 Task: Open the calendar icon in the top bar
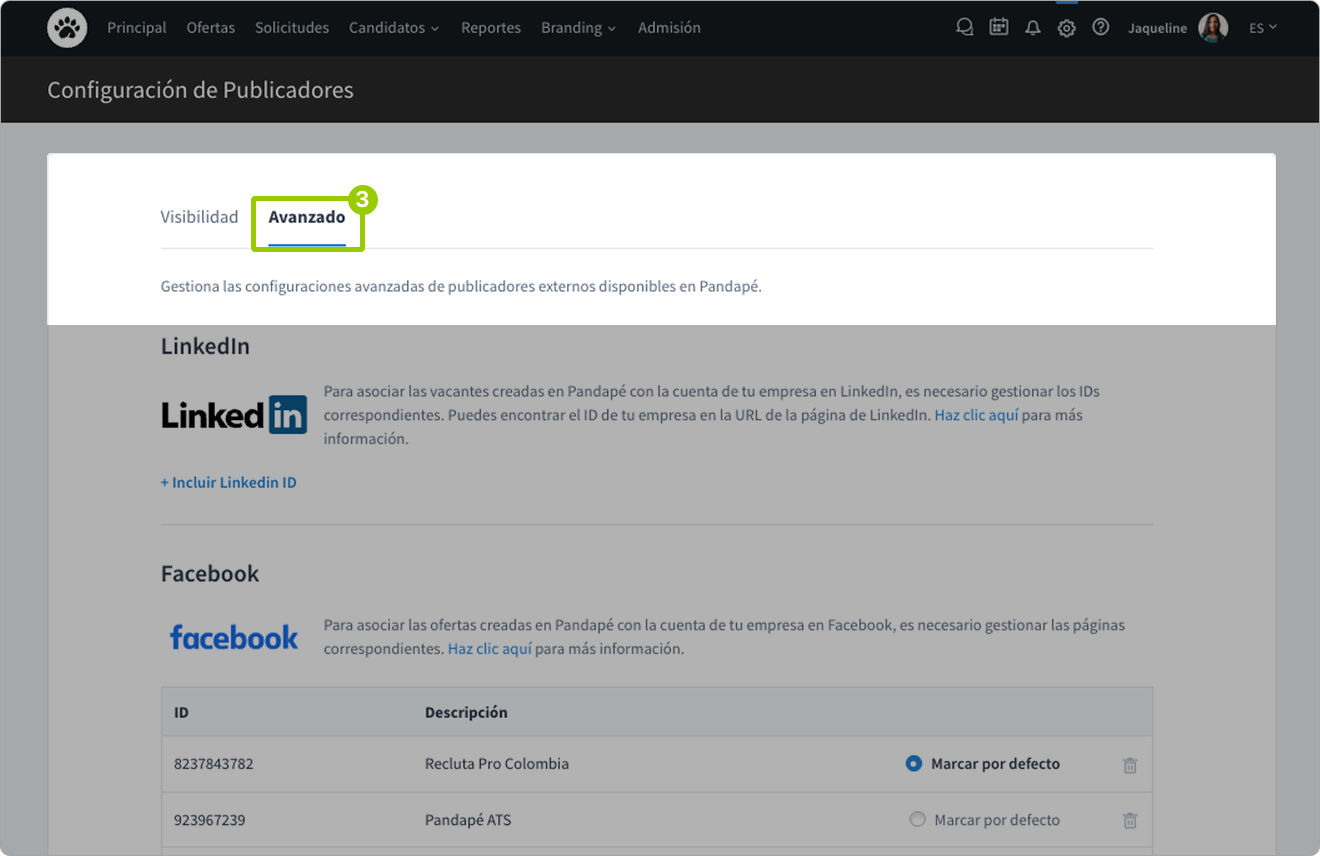tap(998, 27)
